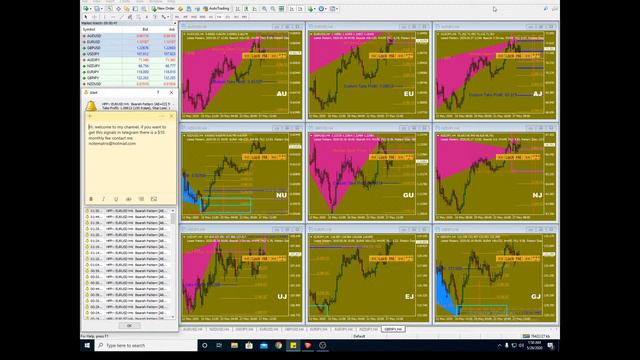Zoom in on the chart
Screen dimensions: 640x360
coord(264,9)
